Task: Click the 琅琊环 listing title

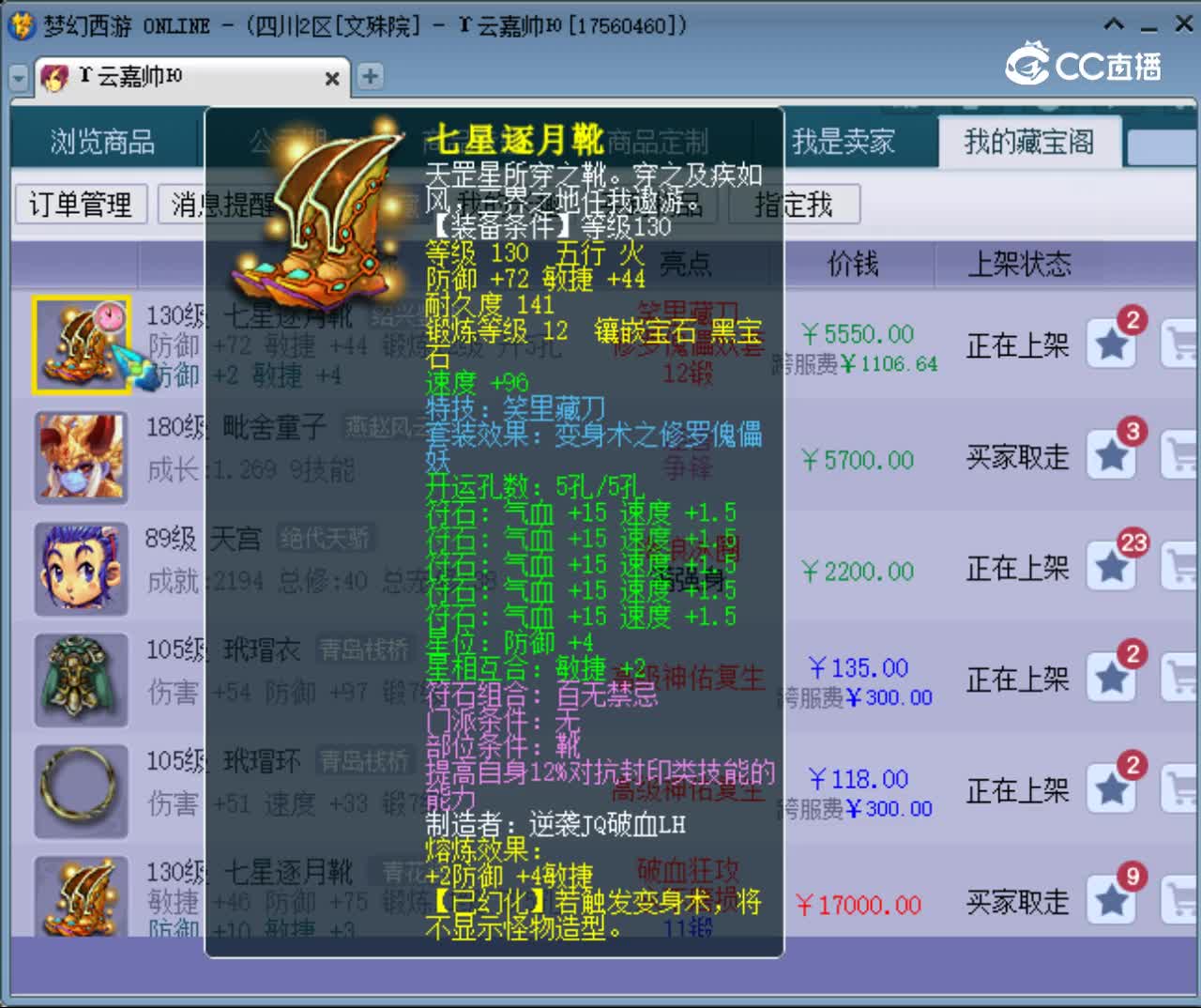Action: [262, 760]
